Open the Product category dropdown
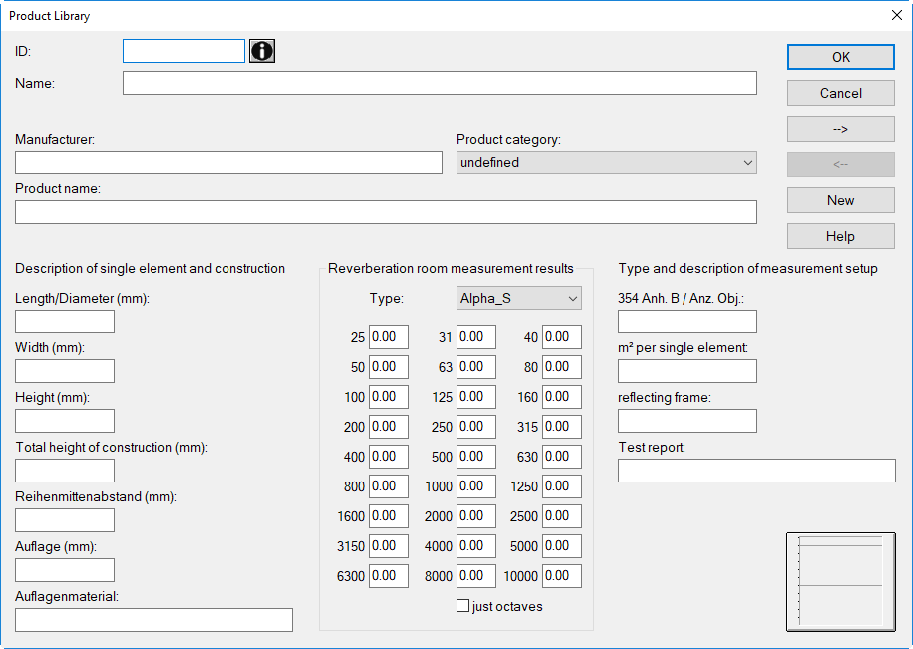 coord(606,162)
